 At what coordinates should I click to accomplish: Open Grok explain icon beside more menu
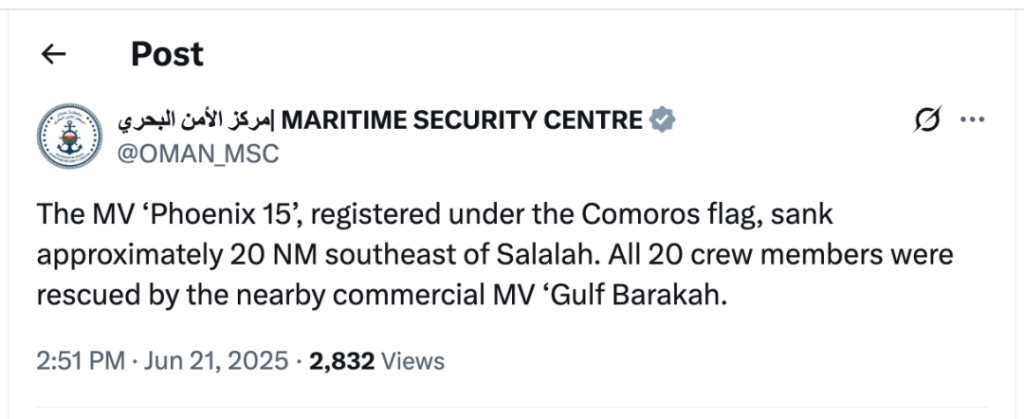point(927,119)
